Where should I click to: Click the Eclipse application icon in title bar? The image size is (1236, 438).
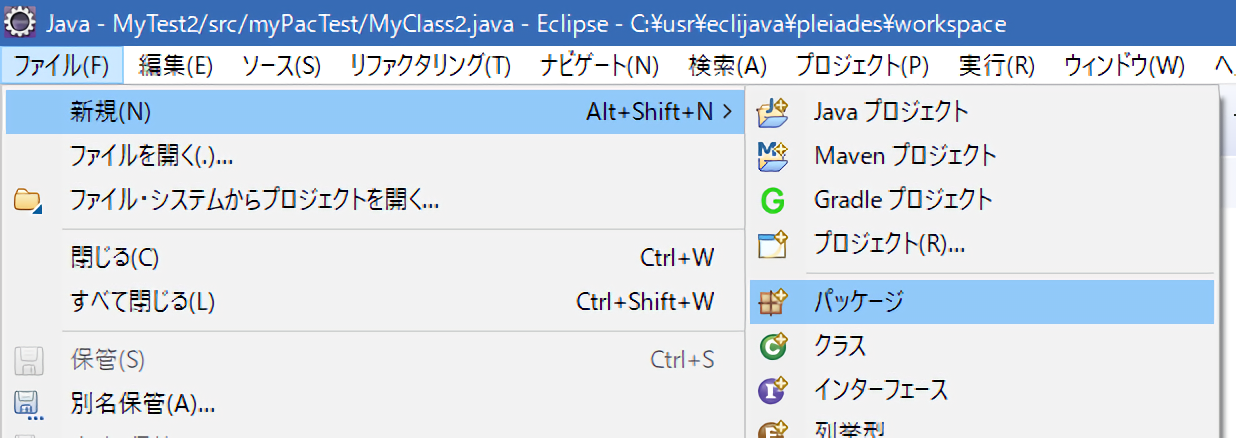[x=18, y=22]
